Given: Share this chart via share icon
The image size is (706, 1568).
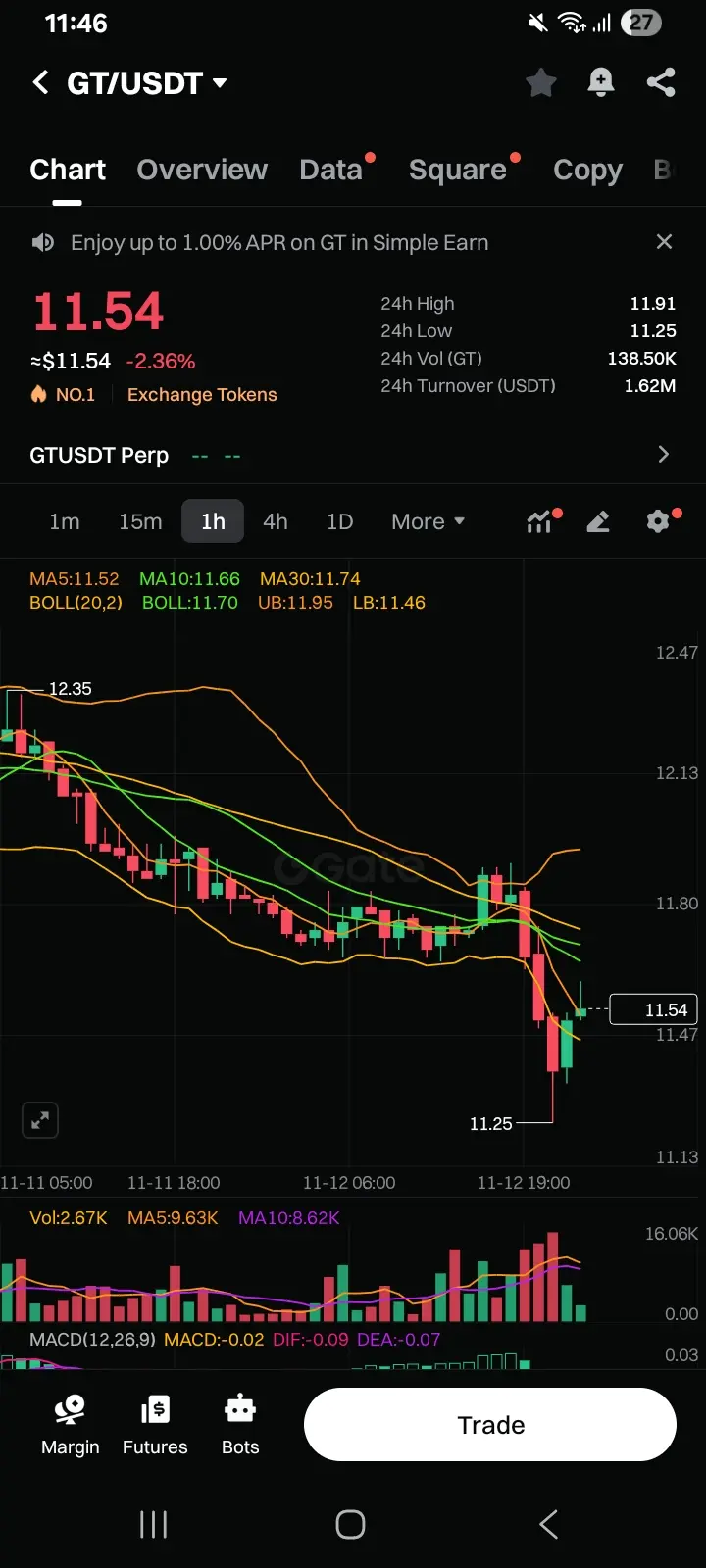Looking at the screenshot, I should click(x=661, y=82).
